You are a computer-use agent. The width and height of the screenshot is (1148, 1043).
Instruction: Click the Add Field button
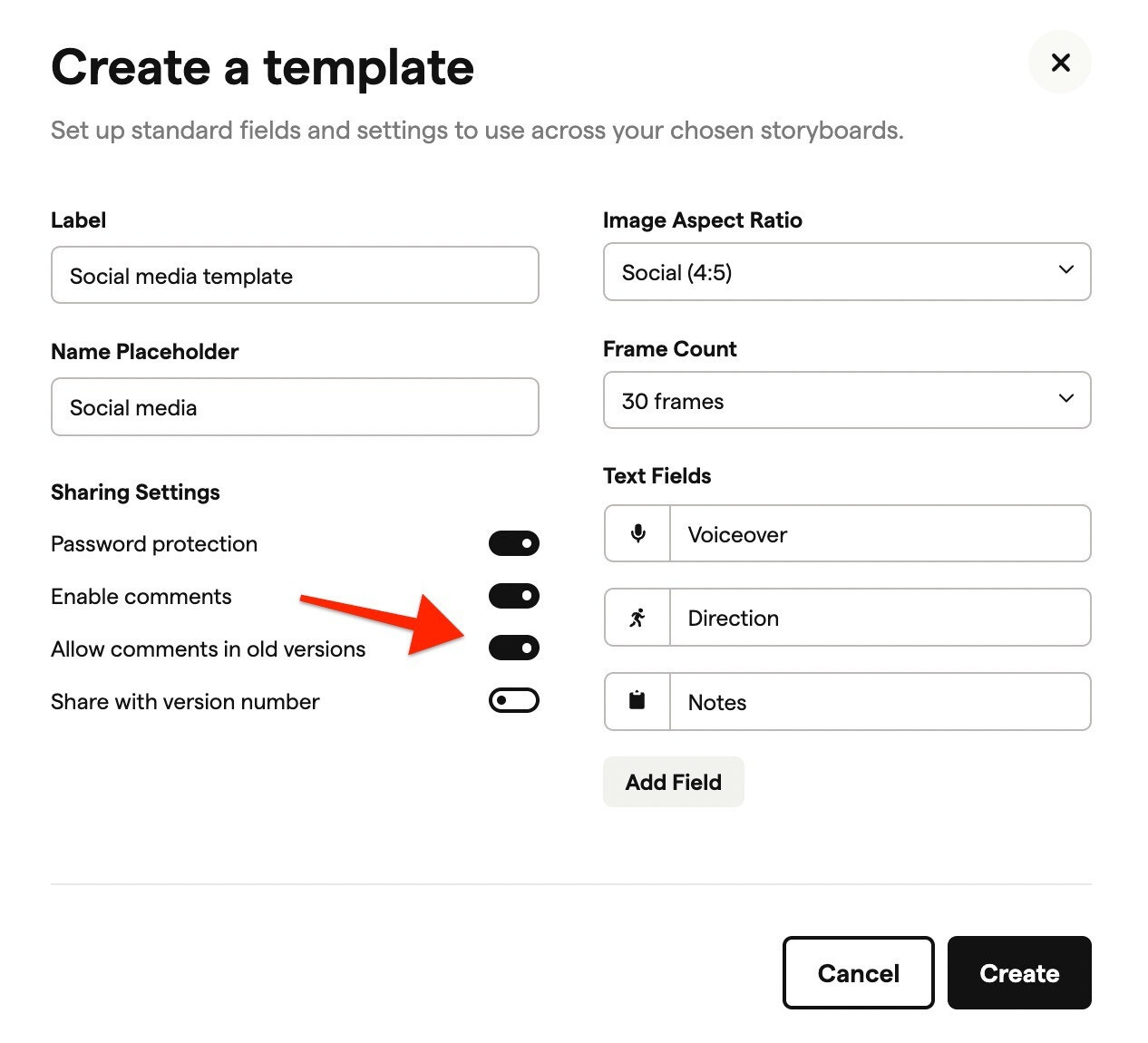674,782
